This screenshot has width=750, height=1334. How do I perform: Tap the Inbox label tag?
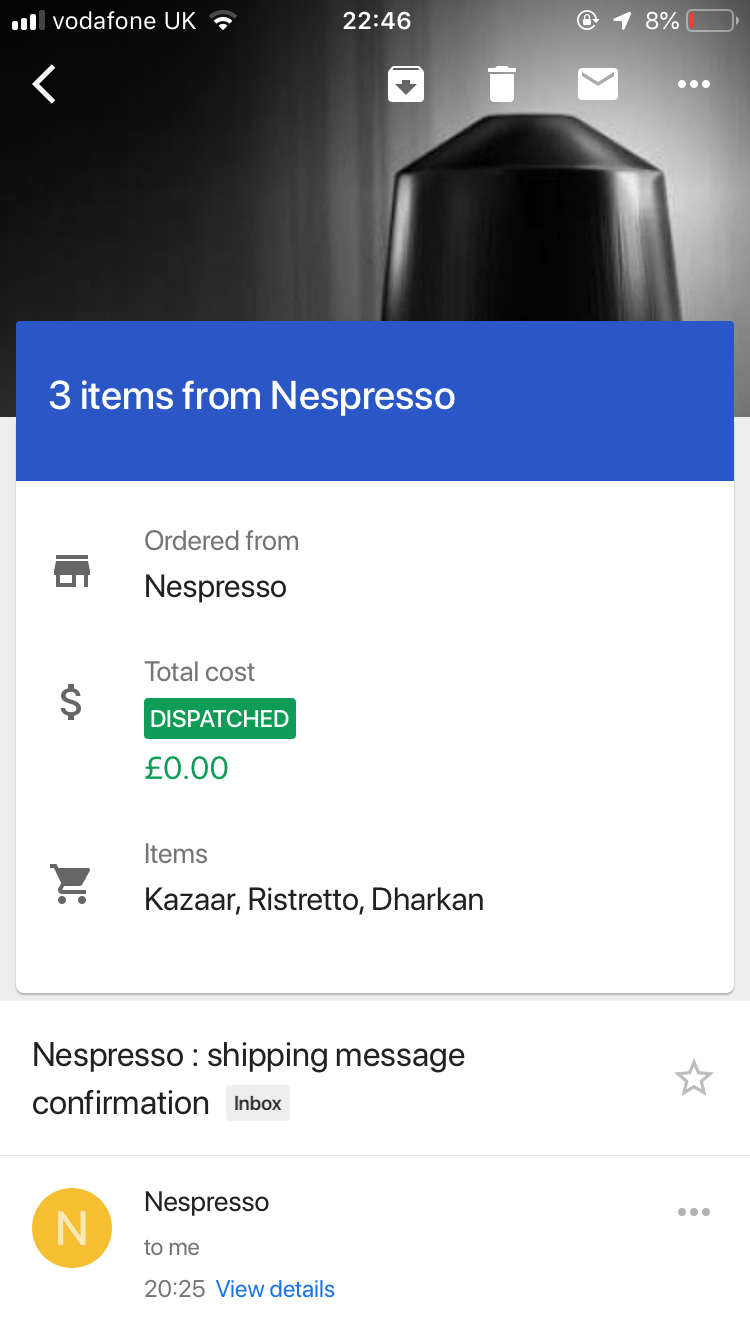[258, 1104]
